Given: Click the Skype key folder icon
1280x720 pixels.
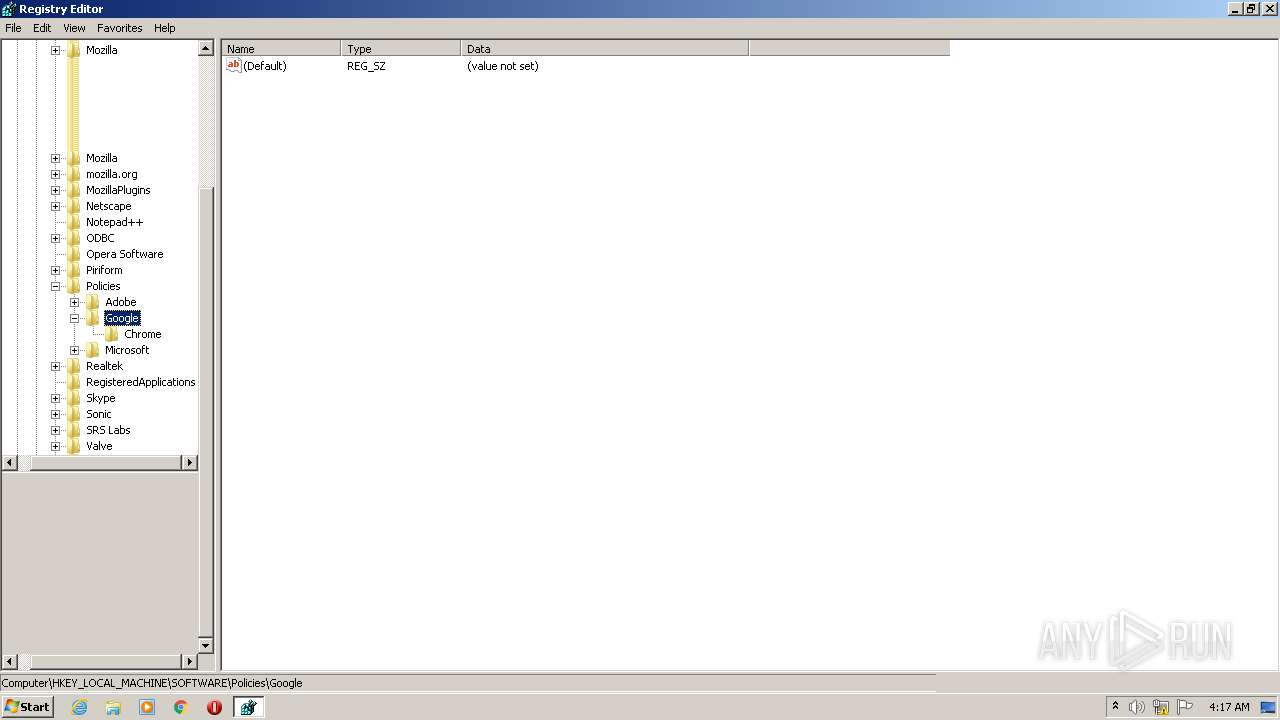Looking at the screenshot, I should pos(74,398).
